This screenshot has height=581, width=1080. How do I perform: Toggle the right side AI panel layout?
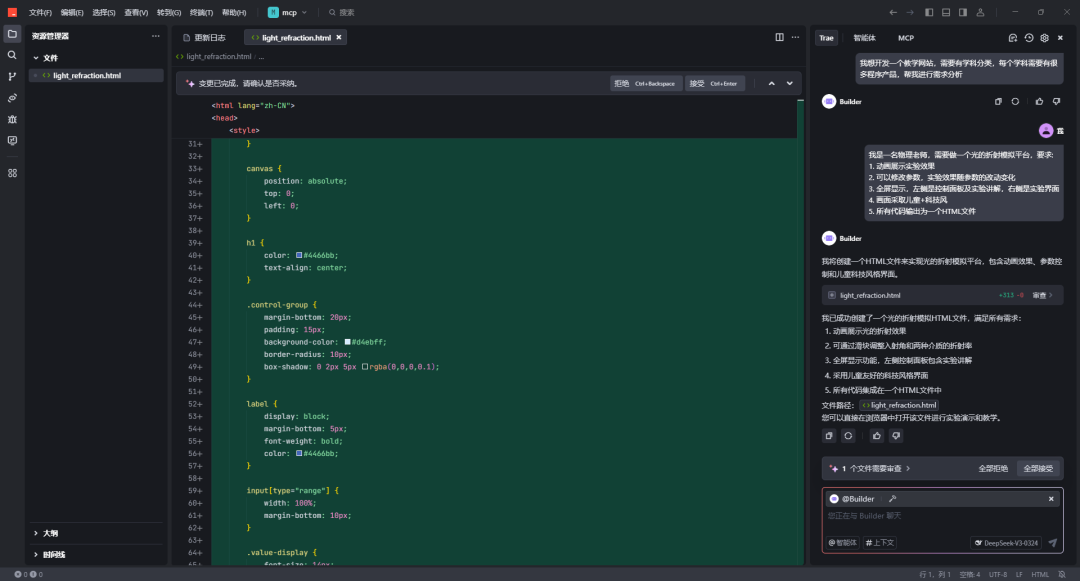click(x=962, y=12)
